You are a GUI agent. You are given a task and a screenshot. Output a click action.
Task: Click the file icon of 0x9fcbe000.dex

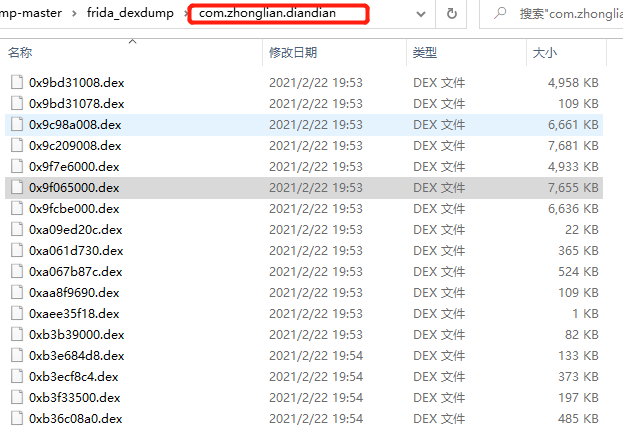pos(17,209)
